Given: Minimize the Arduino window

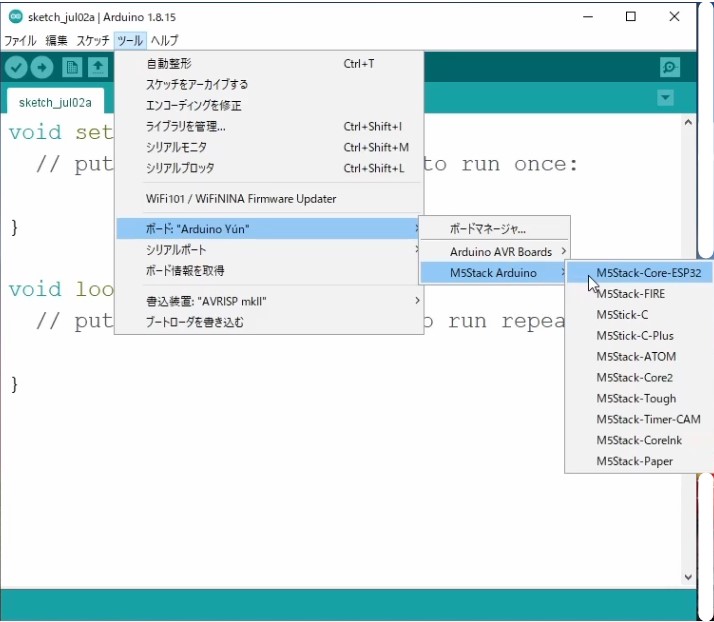Looking at the screenshot, I should click(x=588, y=17).
